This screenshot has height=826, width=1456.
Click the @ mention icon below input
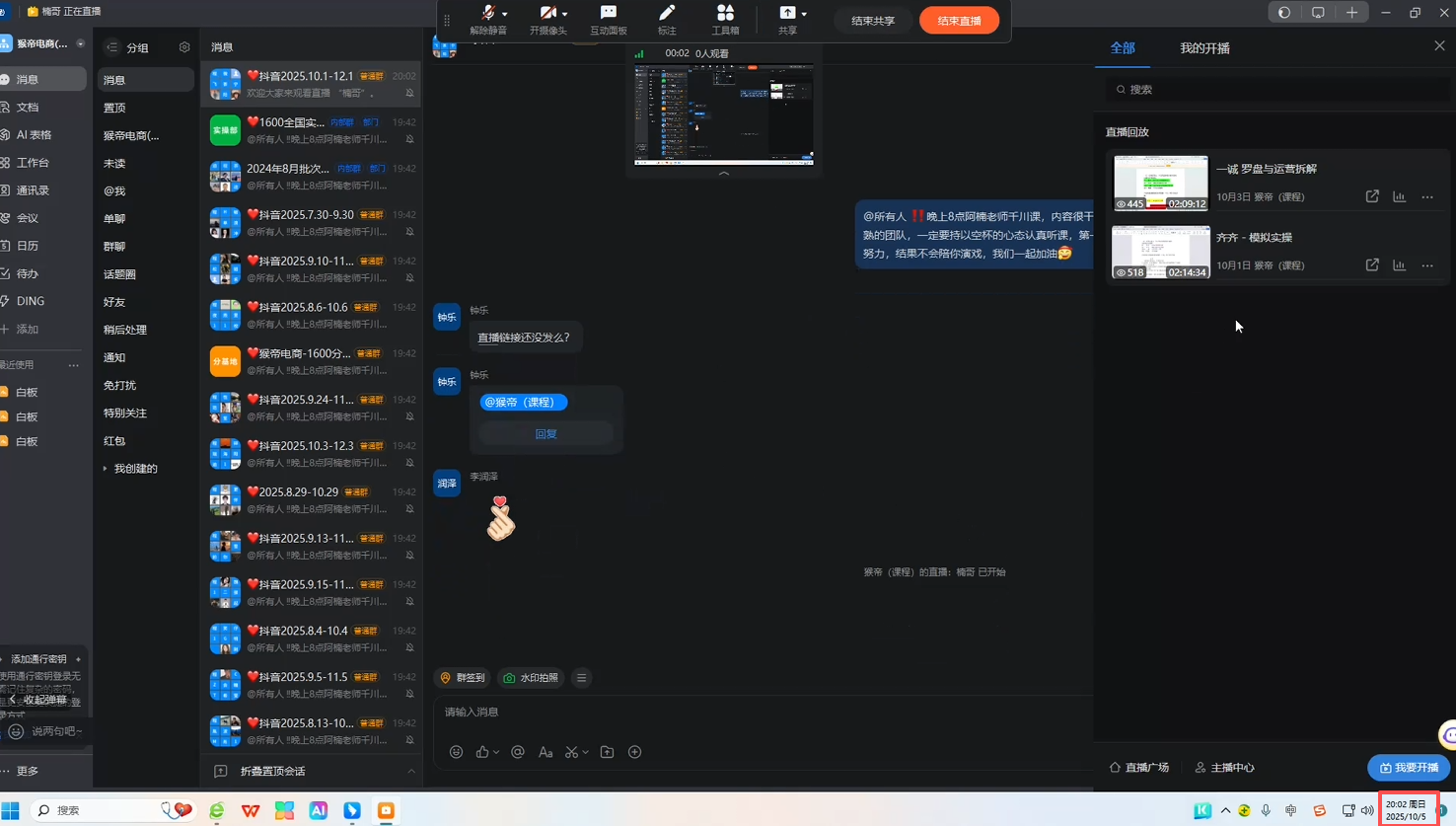[x=518, y=752]
